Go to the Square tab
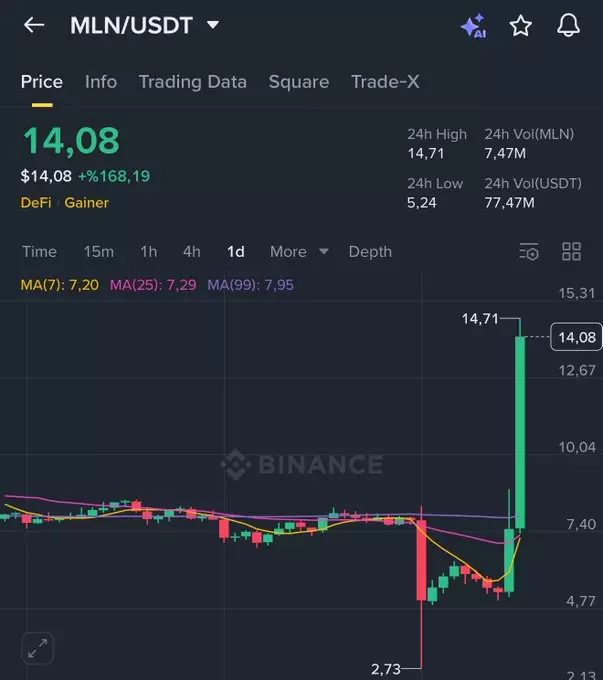Image resolution: width=603 pixels, height=680 pixels. [x=298, y=82]
